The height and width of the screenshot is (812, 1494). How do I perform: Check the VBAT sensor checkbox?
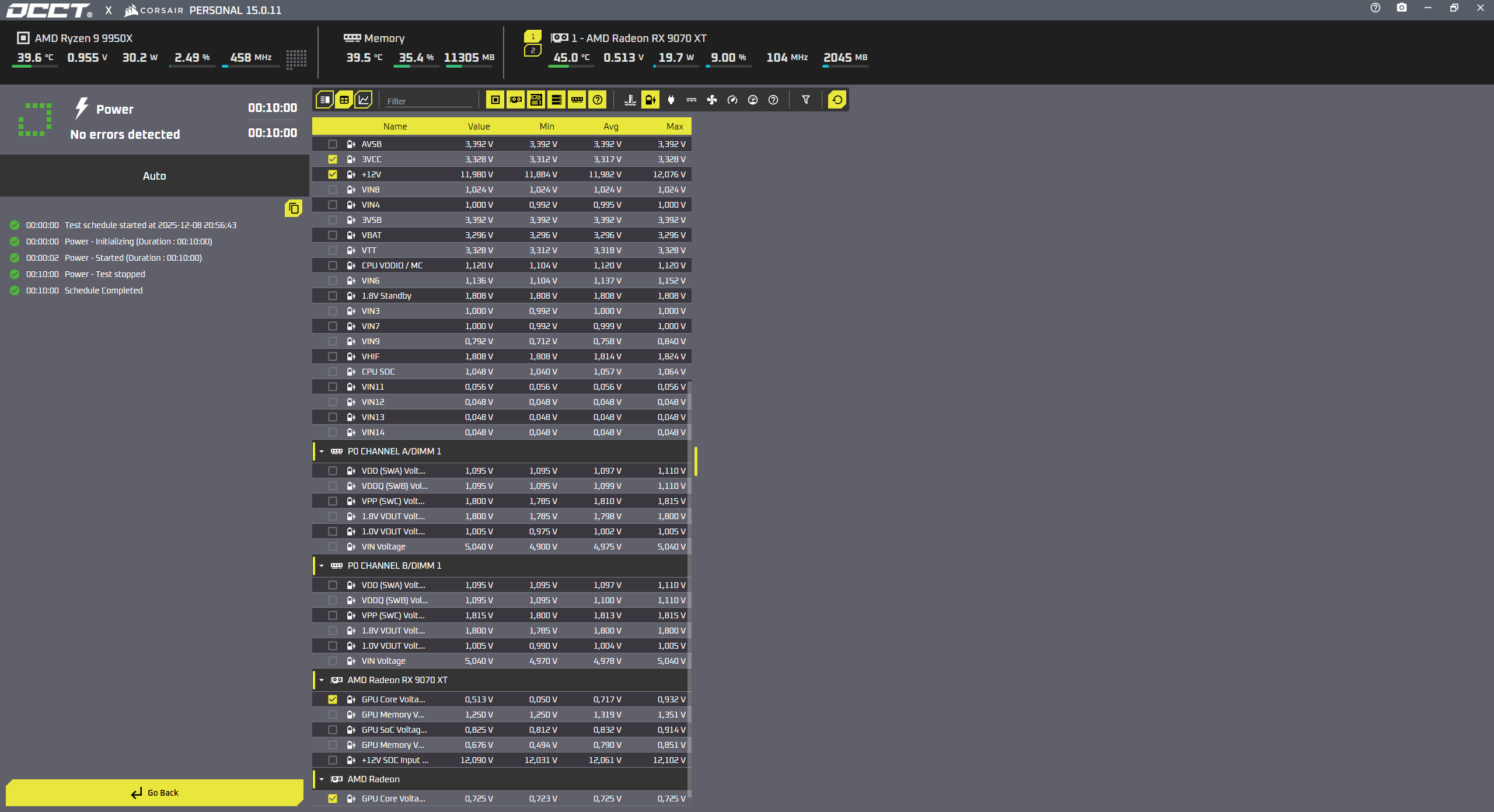[333, 235]
